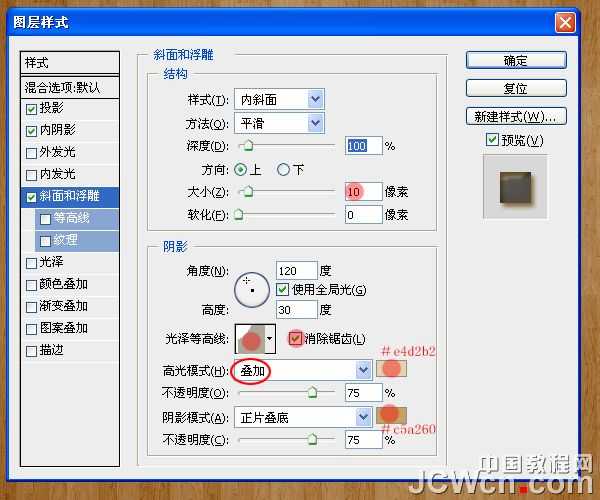
Task: Select 混合选项:默认 in the left list
Action: click(x=70, y=88)
